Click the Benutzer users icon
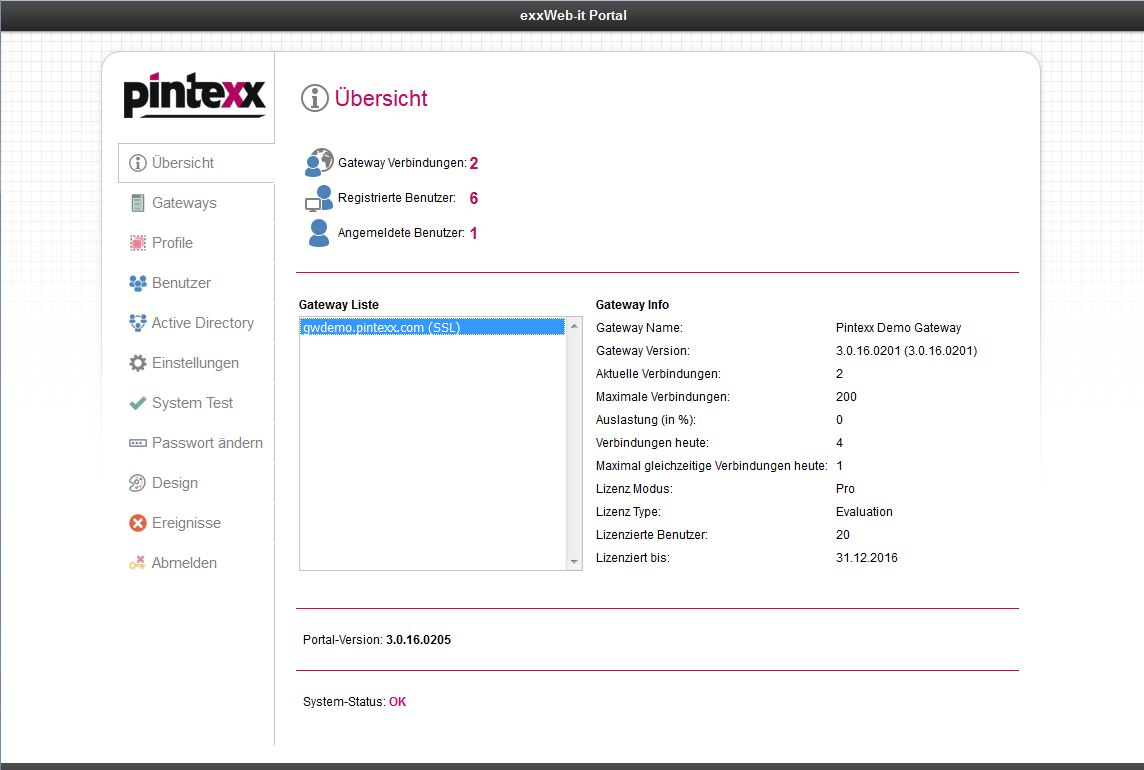Image resolution: width=1144 pixels, height=770 pixels. pyautogui.click(x=138, y=283)
